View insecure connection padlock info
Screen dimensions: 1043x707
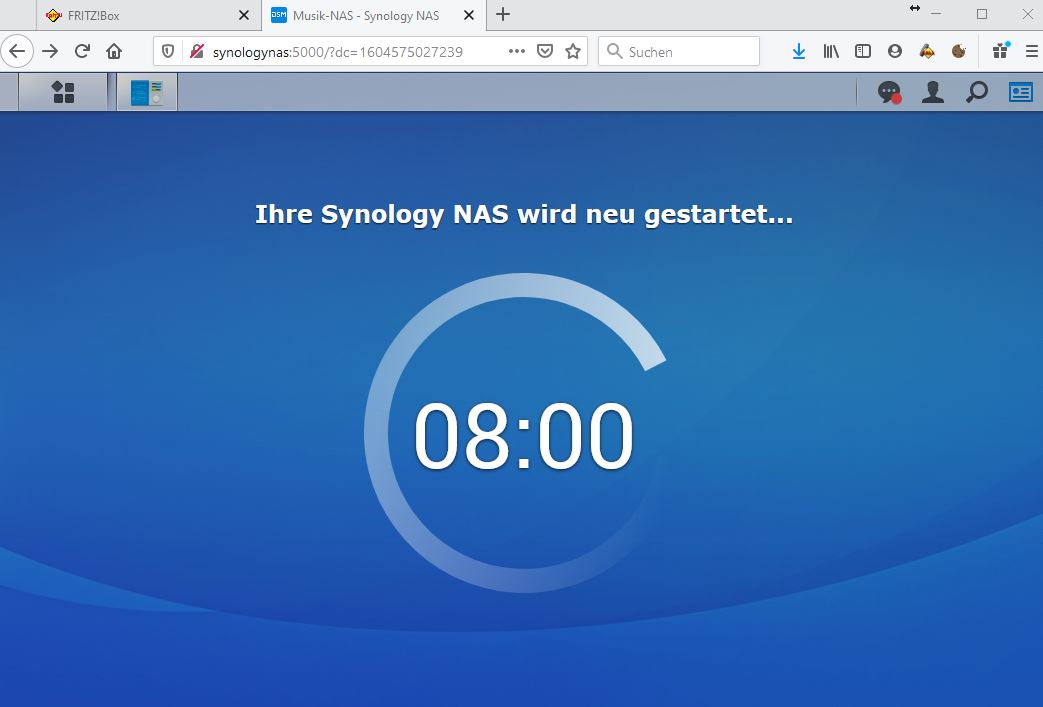[197, 51]
